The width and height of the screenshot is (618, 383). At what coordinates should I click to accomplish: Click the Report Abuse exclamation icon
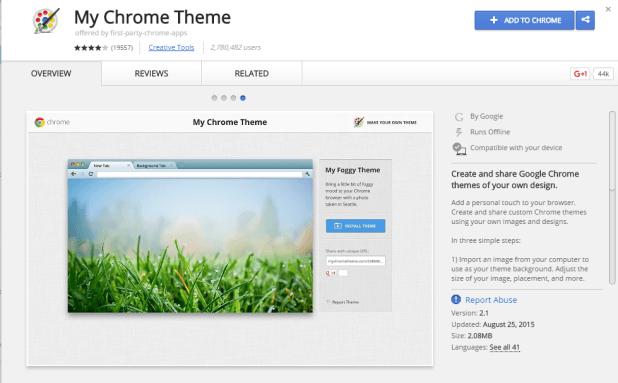click(456, 299)
